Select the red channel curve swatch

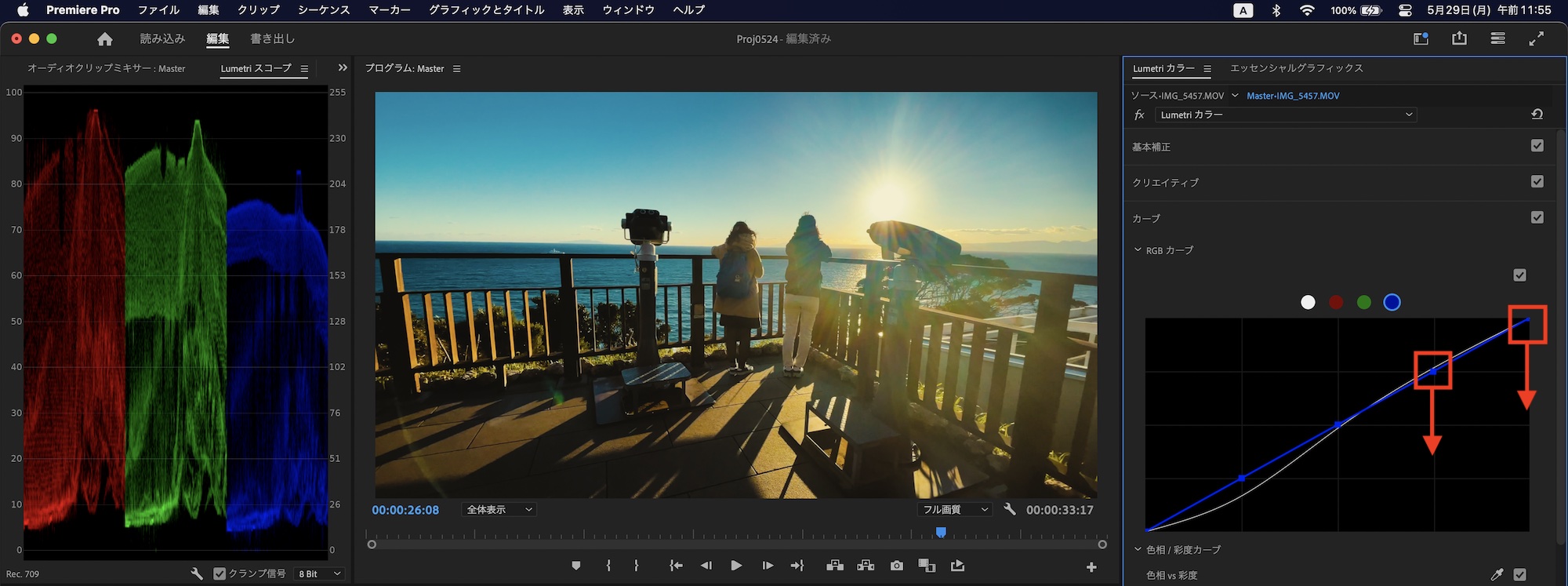1336,303
